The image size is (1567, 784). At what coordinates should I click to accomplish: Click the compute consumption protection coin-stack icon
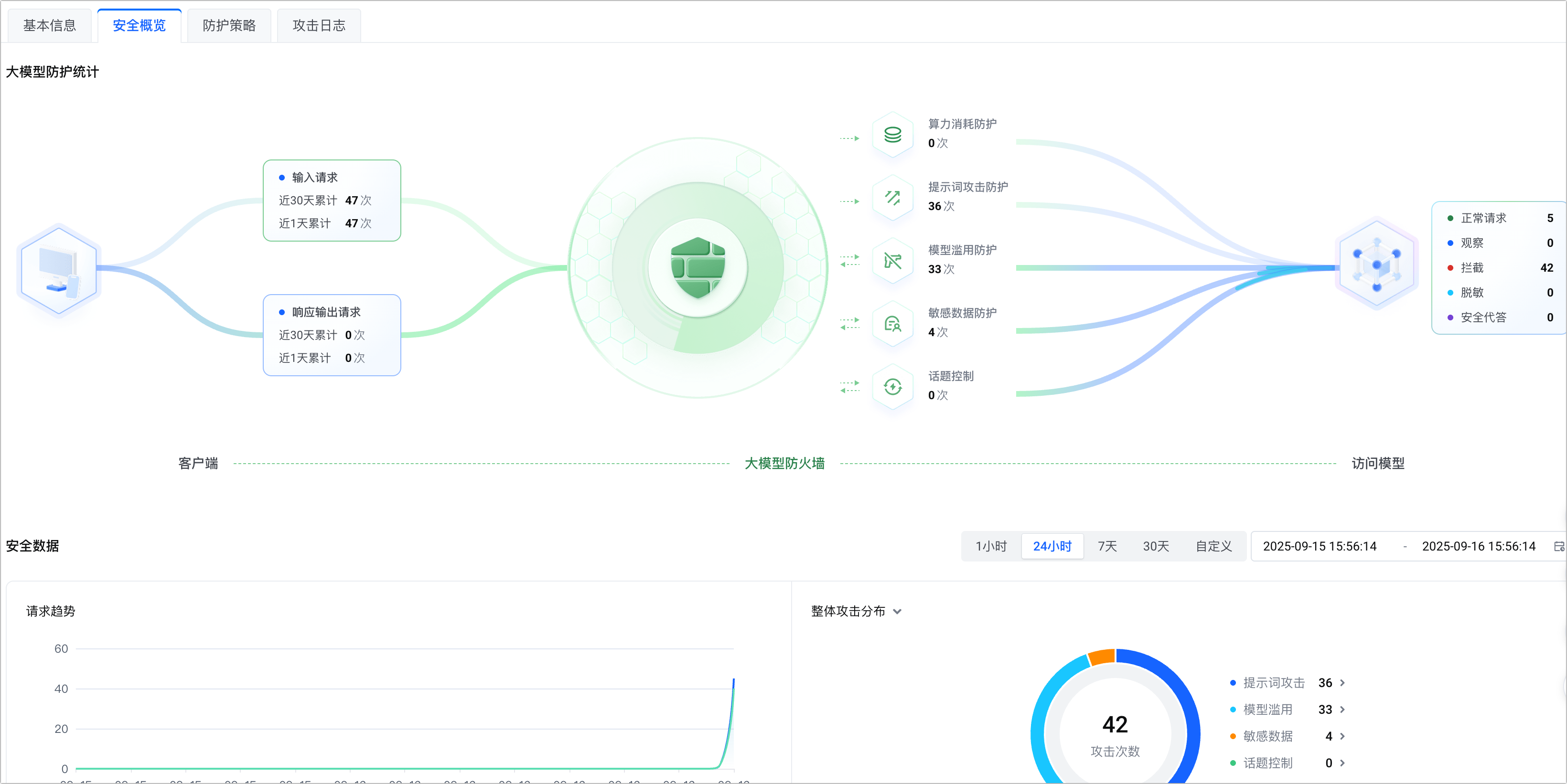892,134
